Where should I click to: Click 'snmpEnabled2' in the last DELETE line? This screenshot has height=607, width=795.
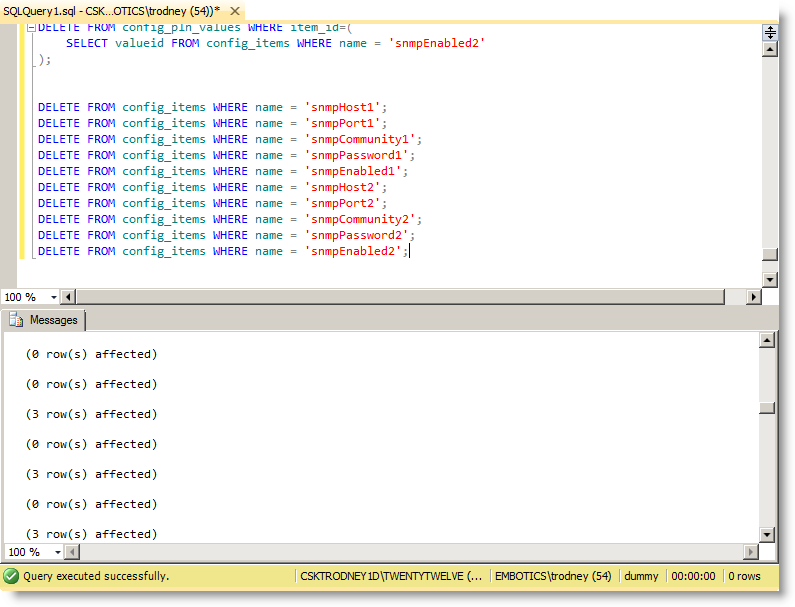(353, 251)
